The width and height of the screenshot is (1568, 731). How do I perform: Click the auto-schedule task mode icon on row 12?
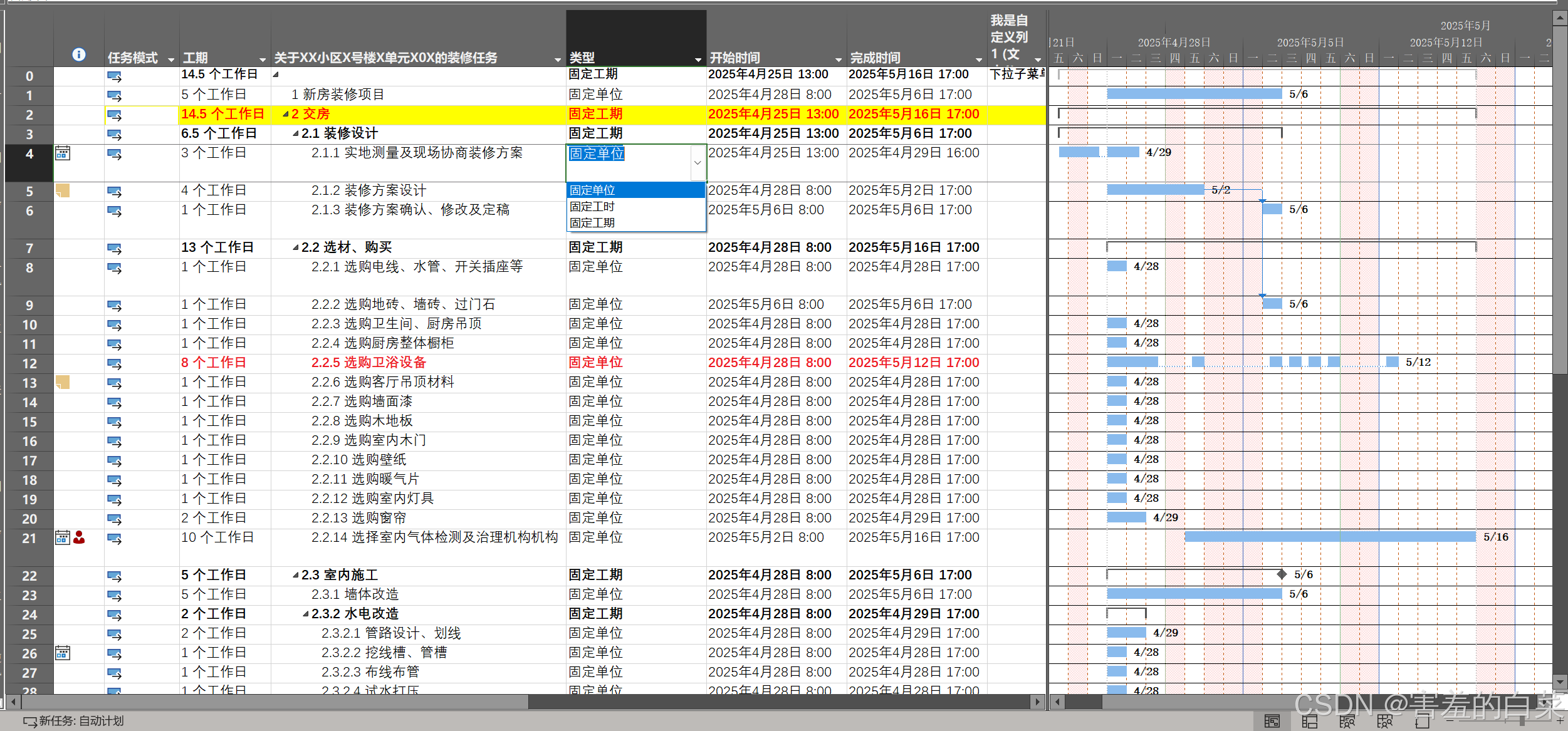point(114,363)
